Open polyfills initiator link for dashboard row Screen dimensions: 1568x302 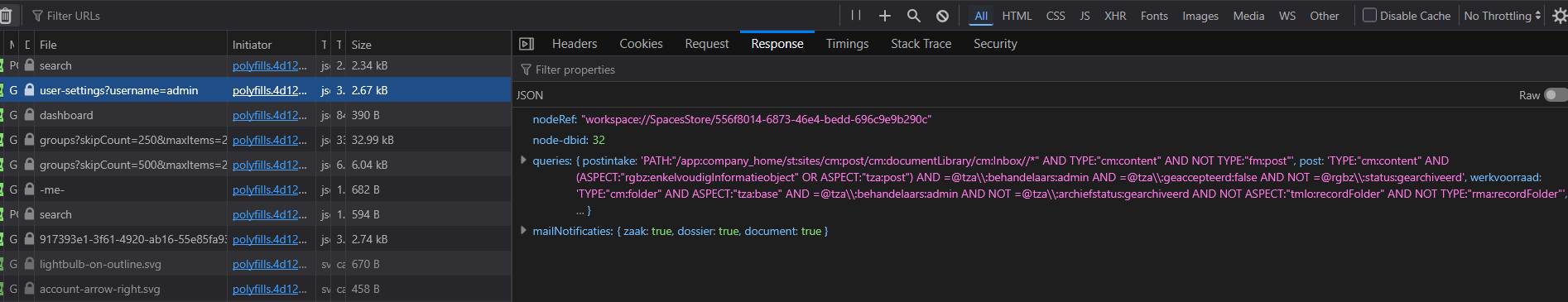(x=269, y=115)
